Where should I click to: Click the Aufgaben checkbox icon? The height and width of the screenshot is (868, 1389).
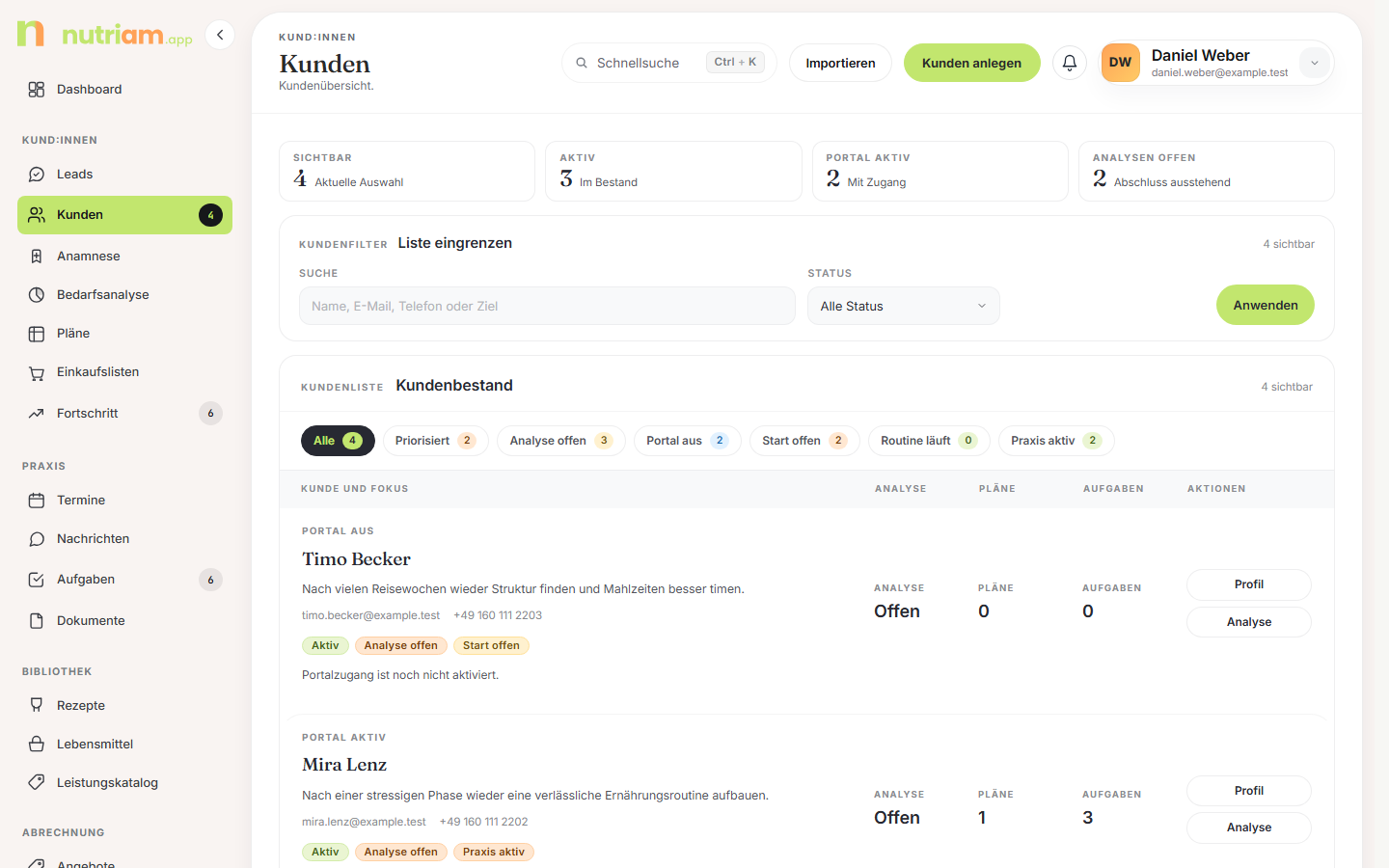point(37,580)
